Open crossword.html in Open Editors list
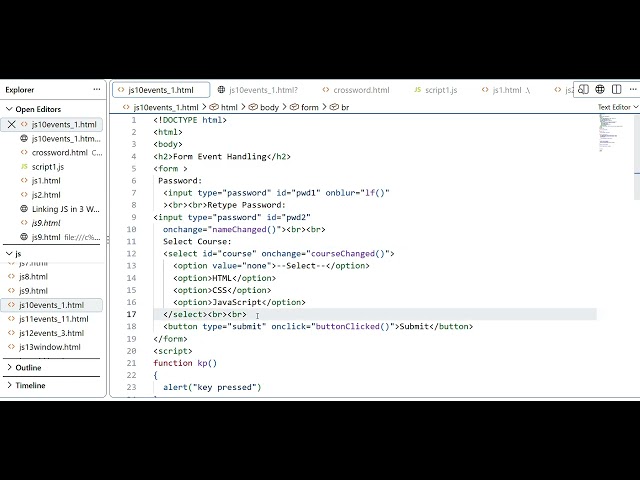 click(x=60, y=153)
